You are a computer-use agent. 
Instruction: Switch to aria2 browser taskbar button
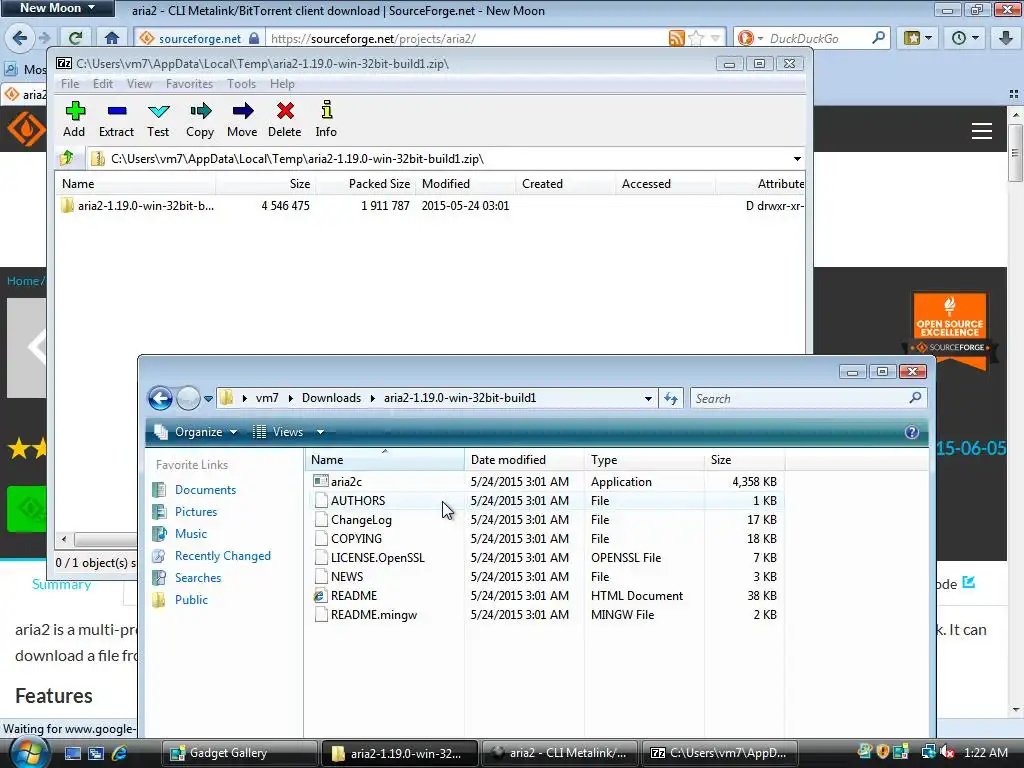pyautogui.click(x=559, y=753)
